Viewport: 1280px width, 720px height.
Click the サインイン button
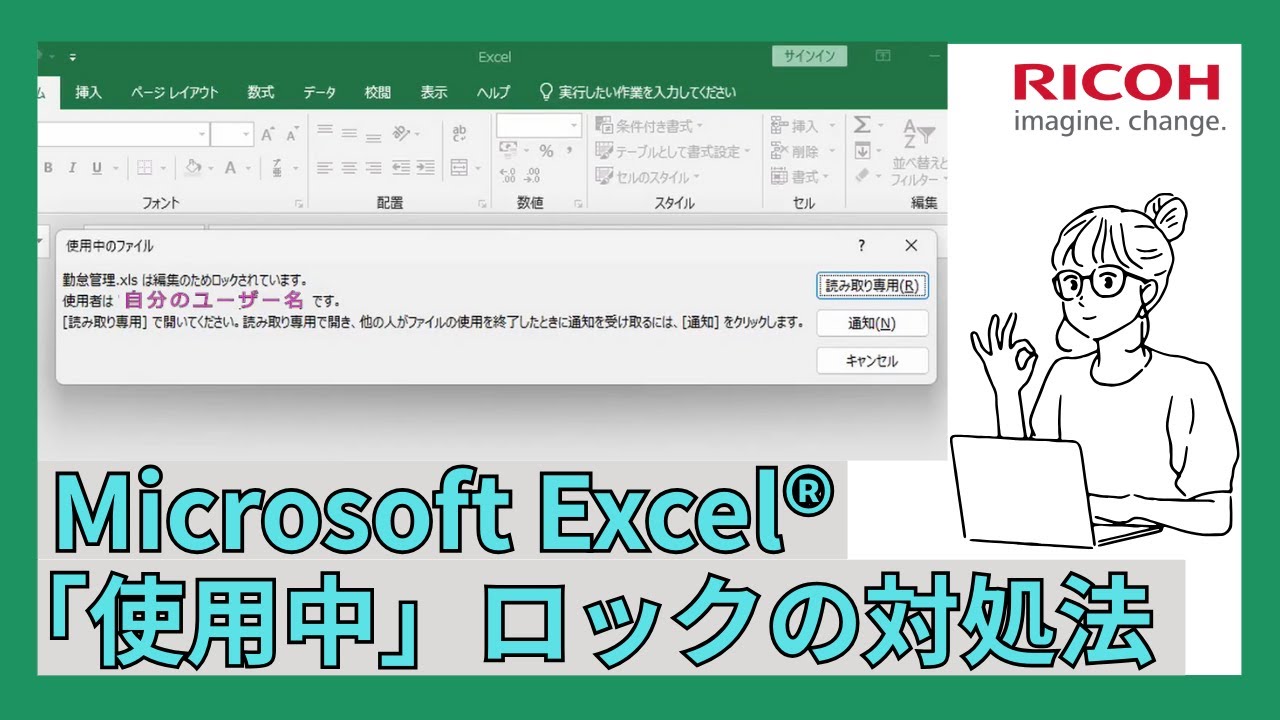(810, 56)
